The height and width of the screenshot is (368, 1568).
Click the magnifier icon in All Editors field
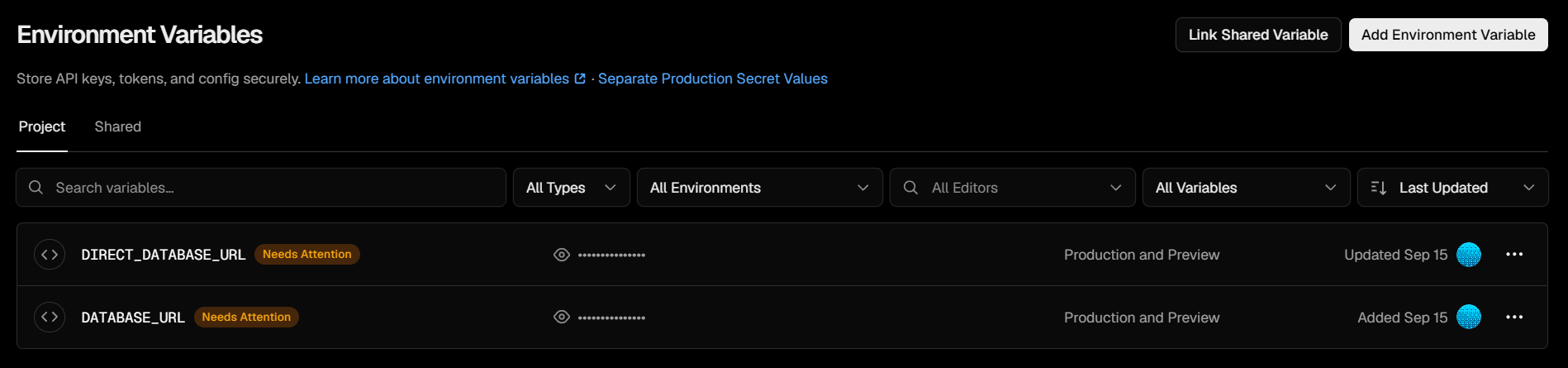point(910,188)
